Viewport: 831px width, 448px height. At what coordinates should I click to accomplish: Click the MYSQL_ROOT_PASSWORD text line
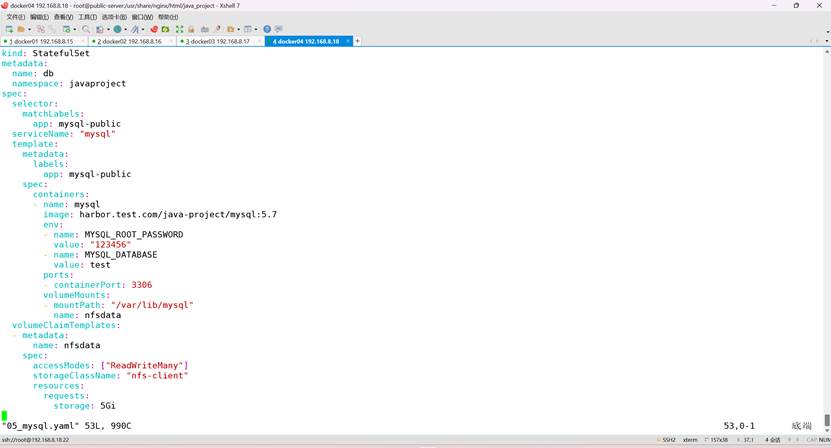[134, 234]
